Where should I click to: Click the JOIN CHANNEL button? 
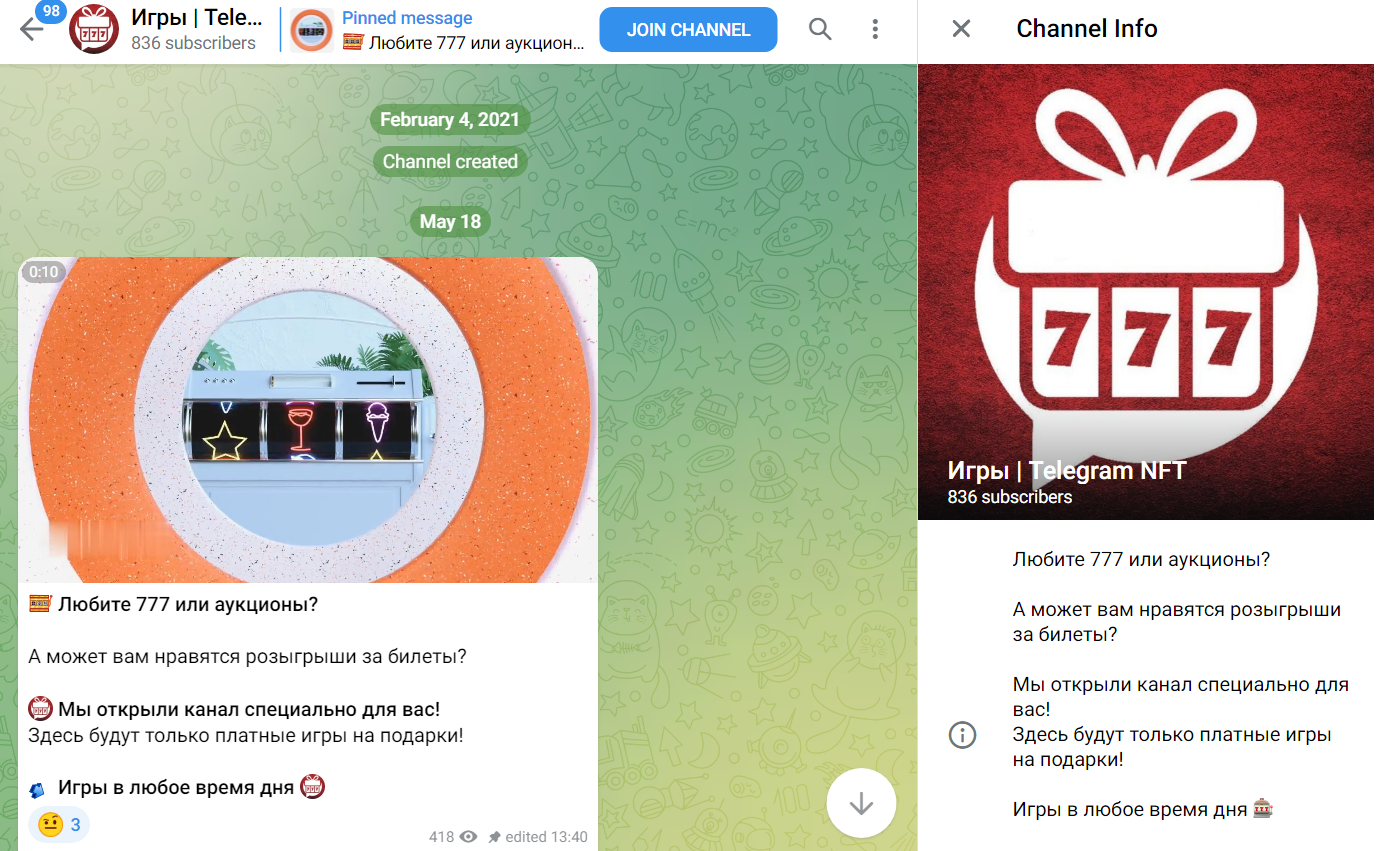(688, 30)
